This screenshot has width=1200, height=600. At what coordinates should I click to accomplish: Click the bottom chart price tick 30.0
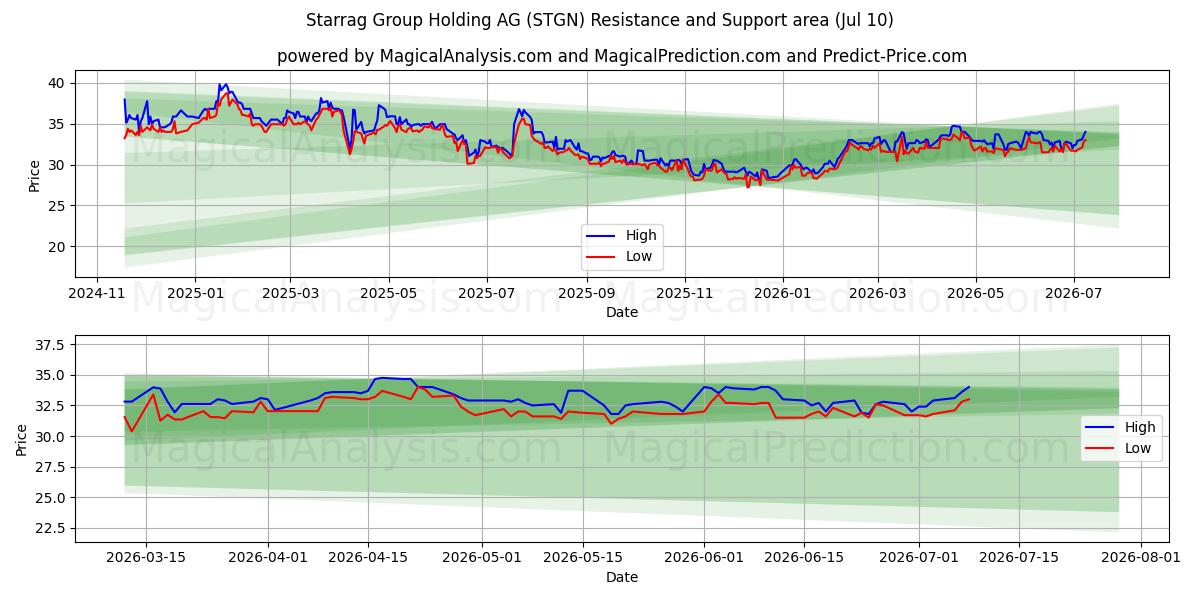point(52,437)
